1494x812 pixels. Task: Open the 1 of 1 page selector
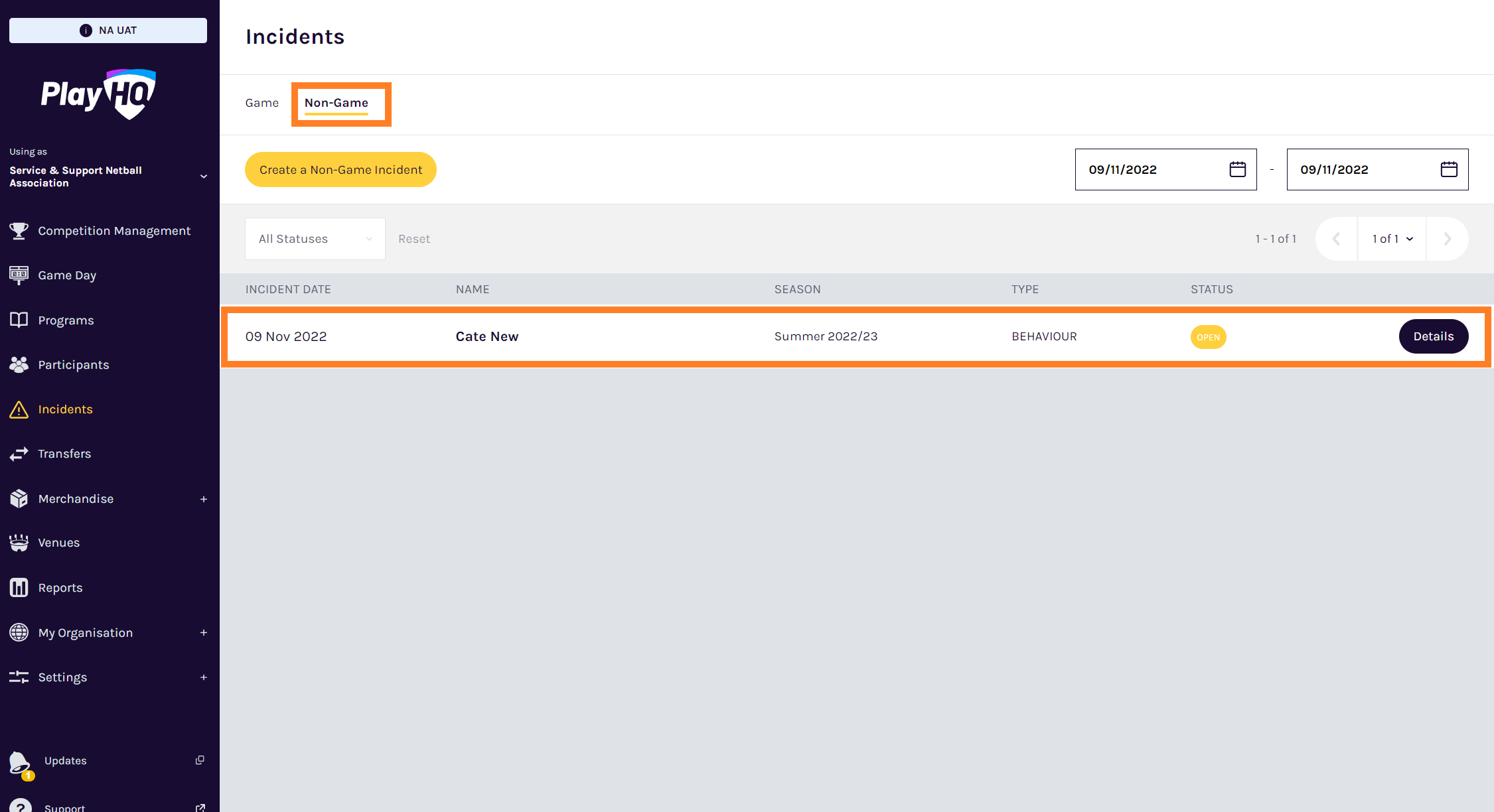pyautogui.click(x=1392, y=239)
